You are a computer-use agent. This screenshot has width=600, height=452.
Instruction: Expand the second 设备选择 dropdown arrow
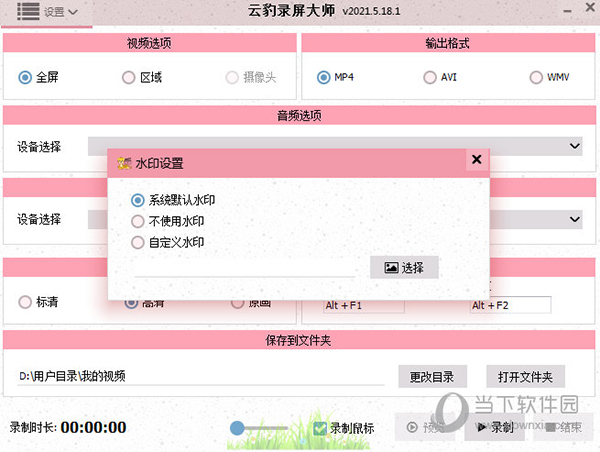pyautogui.click(x=574, y=219)
